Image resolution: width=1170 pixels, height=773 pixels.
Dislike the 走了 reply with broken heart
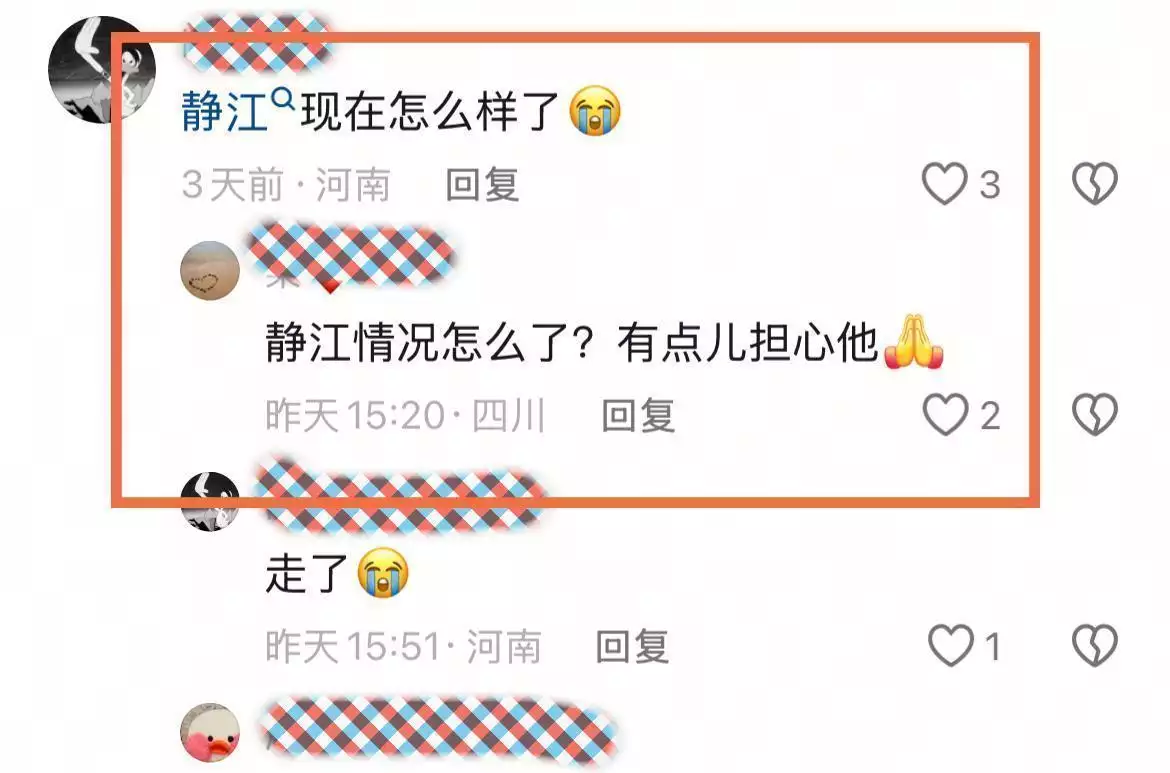[x=1095, y=645]
